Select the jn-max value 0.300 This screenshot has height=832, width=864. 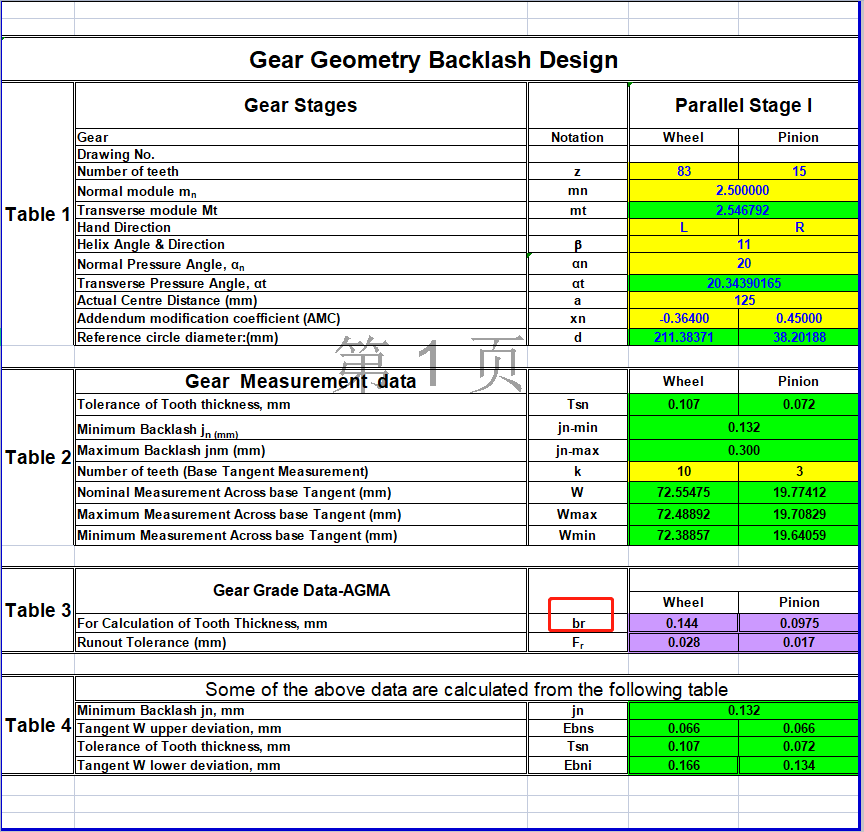pos(743,450)
